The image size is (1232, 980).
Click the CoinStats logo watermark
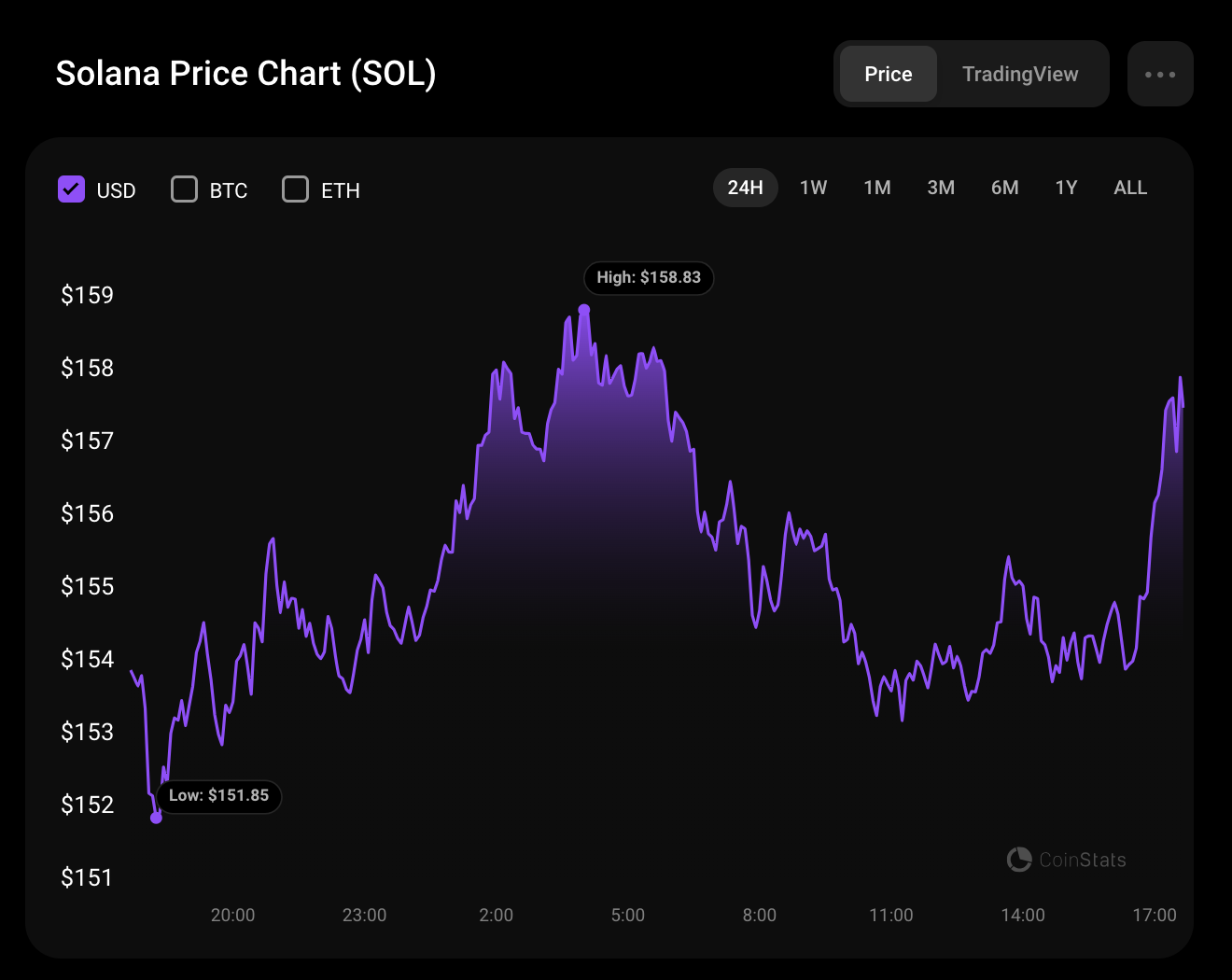click(1067, 860)
